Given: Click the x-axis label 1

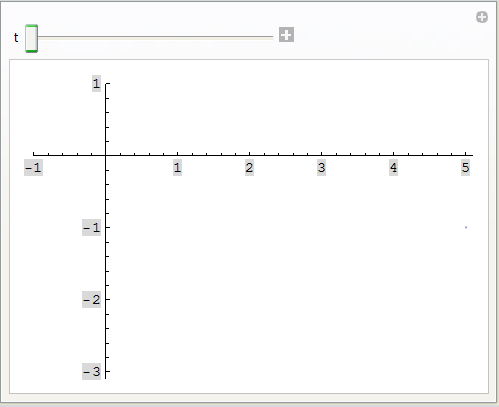Looking at the screenshot, I should [177, 167].
